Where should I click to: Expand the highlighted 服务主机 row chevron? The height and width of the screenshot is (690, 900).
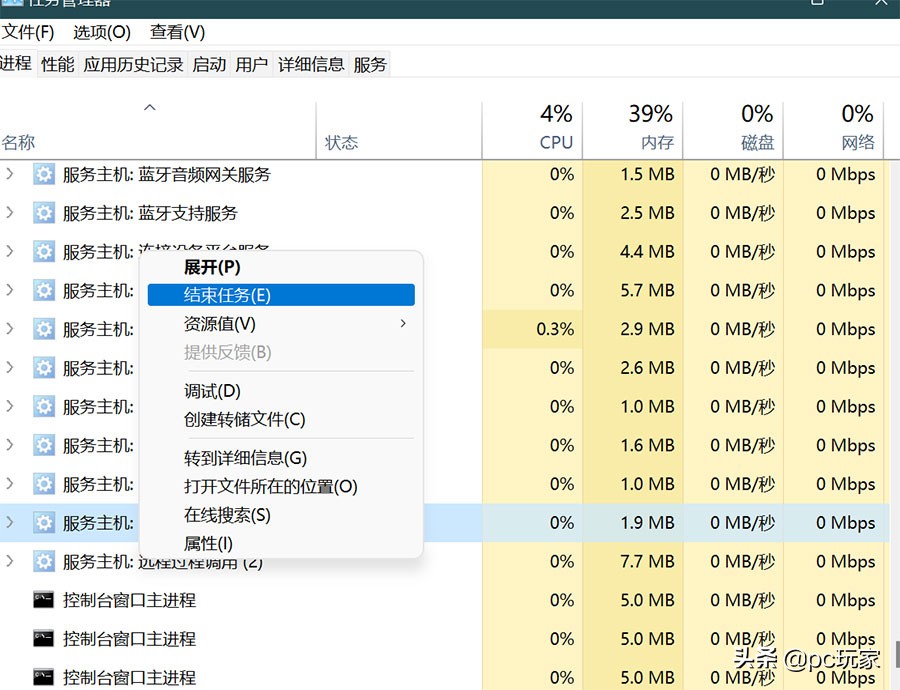(x=11, y=522)
